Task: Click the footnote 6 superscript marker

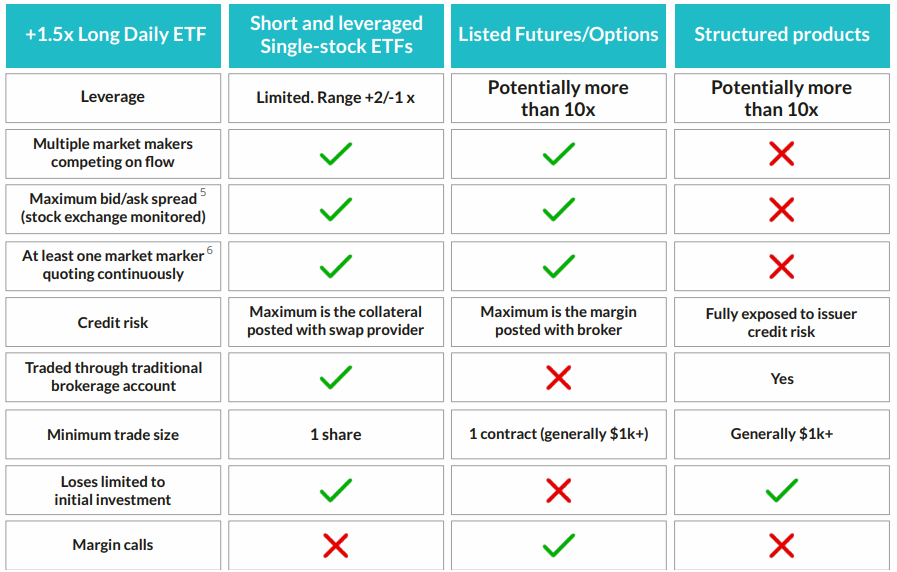Action: point(209,250)
